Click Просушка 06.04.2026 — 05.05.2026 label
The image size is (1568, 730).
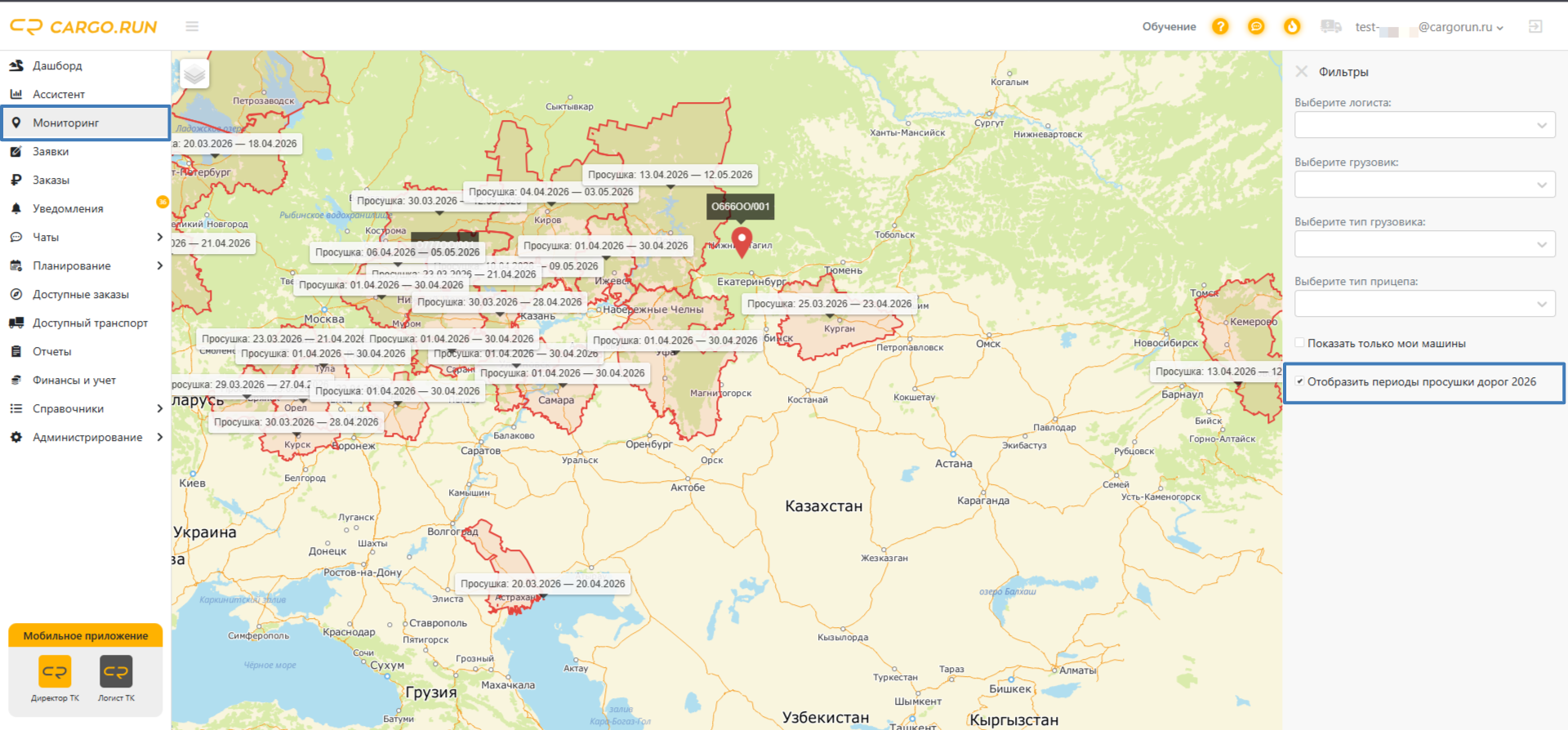[x=398, y=252]
